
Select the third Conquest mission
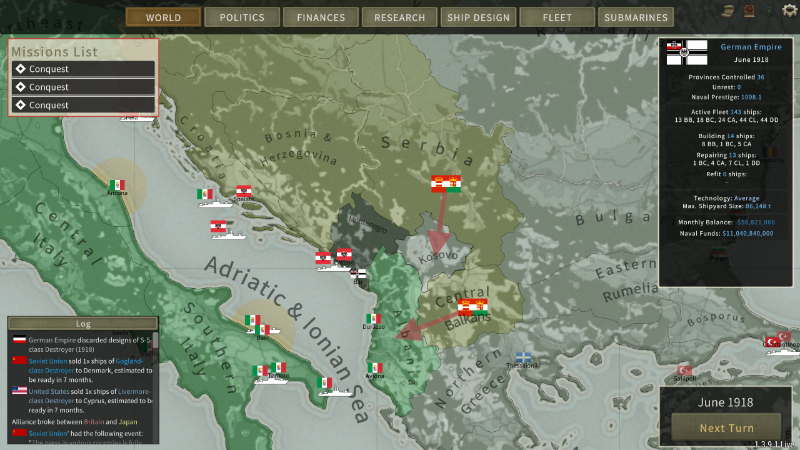pos(83,104)
